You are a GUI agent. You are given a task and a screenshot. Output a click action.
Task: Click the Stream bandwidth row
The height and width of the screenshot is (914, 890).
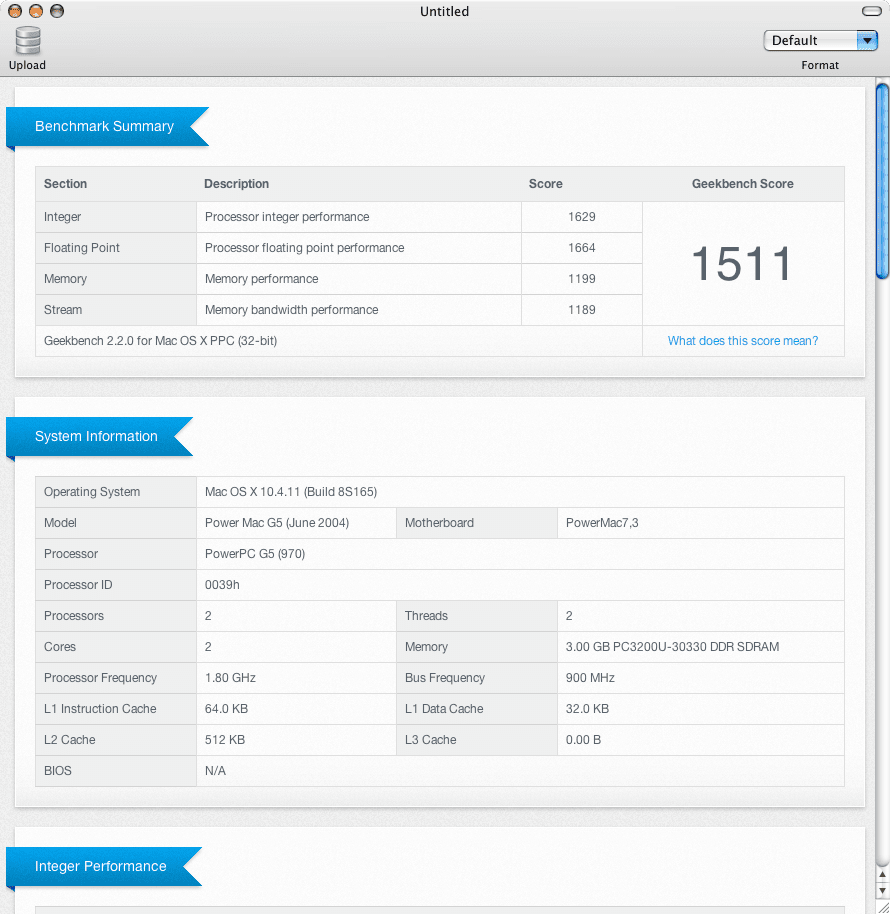coord(300,310)
